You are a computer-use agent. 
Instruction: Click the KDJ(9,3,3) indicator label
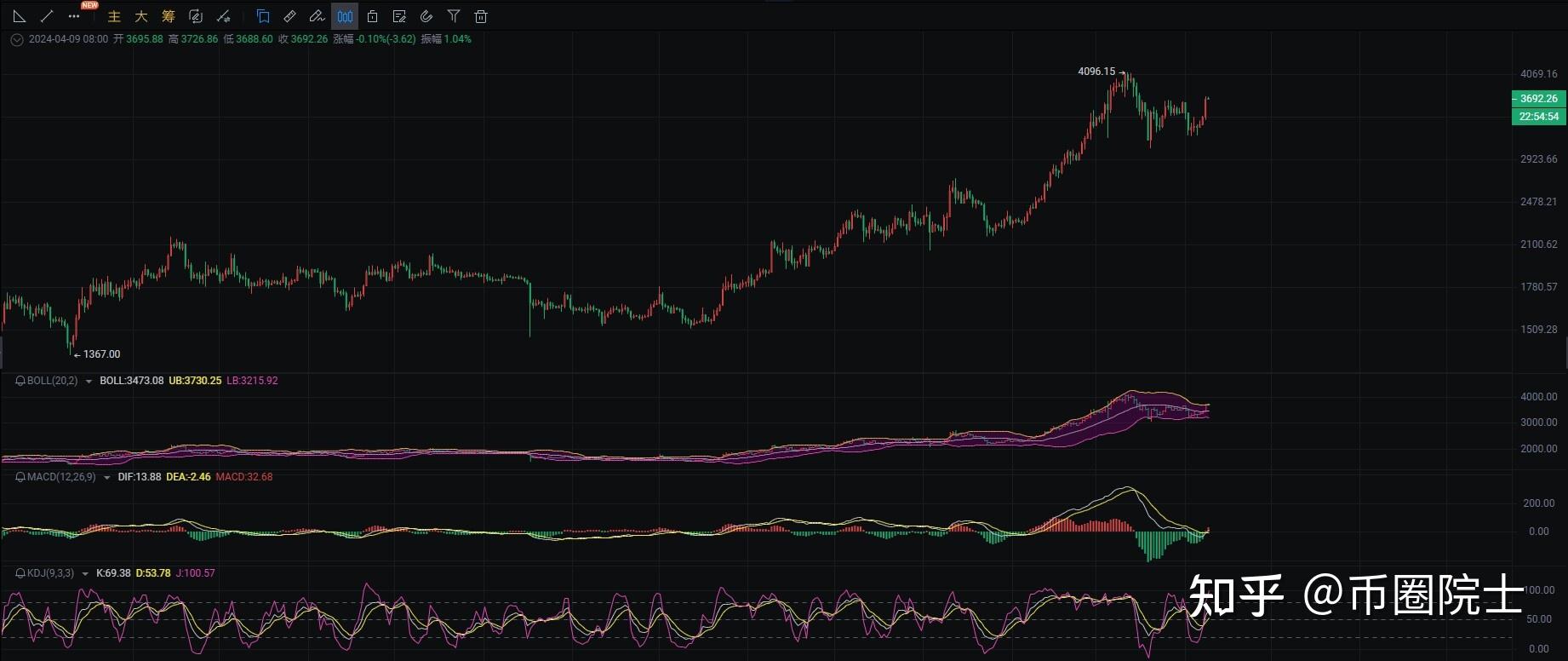tap(50, 573)
